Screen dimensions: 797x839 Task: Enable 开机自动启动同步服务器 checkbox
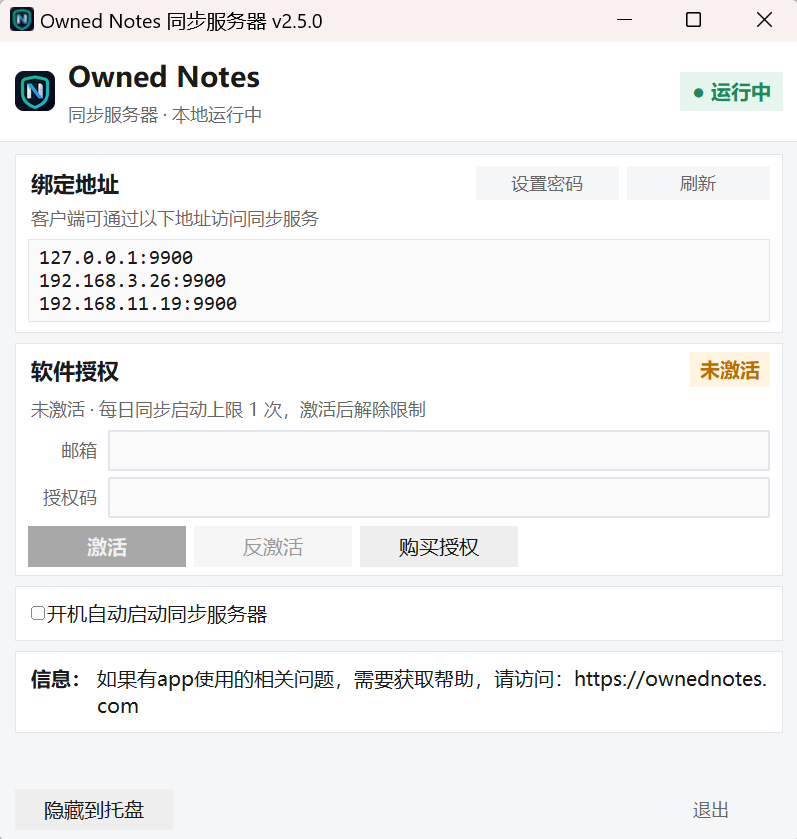tap(38, 613)
